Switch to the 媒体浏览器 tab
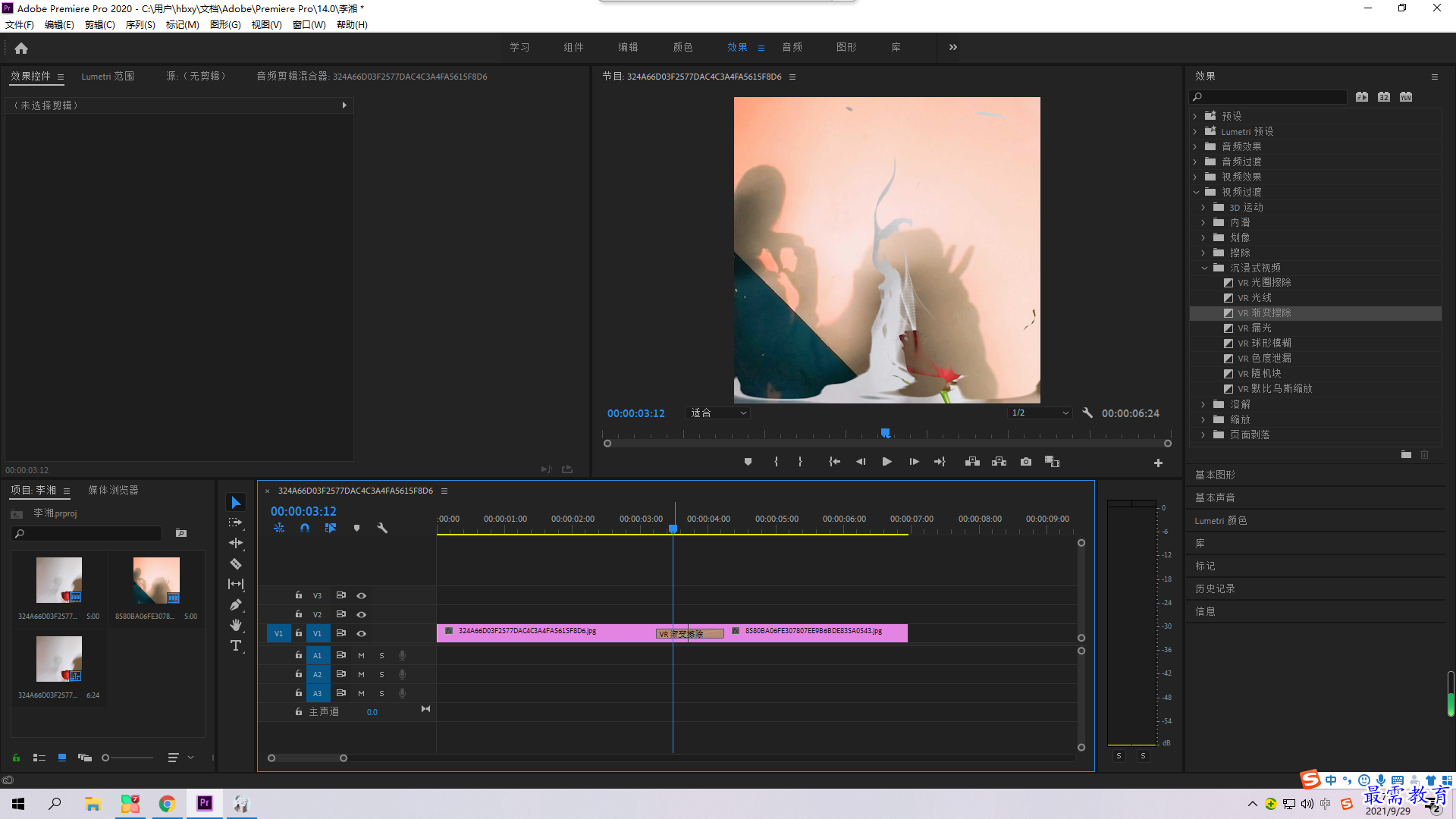Viewport: 1456px width, 819px height. tap(113, 491)
